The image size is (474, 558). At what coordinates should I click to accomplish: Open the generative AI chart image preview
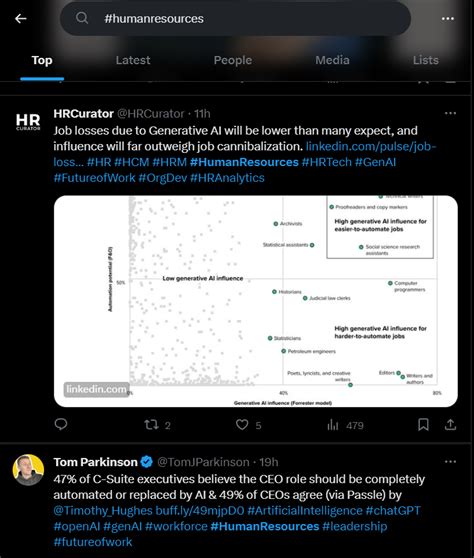pos(256,301)
